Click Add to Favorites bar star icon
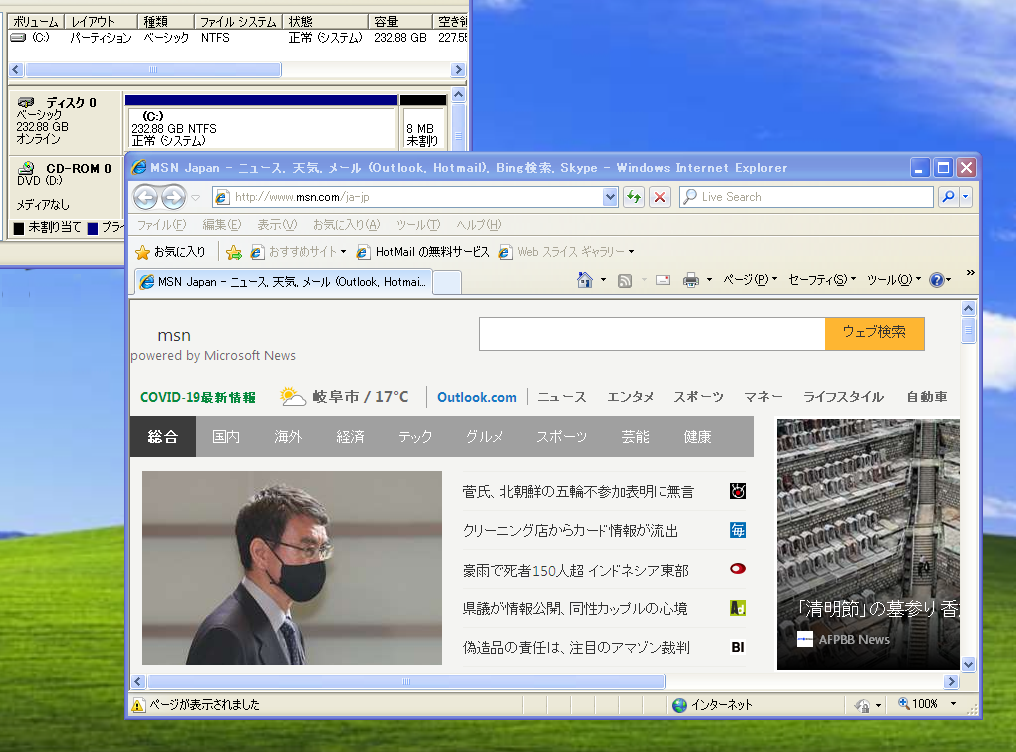Screen dimensions: 1016x752 pyautogui.click(x=234, y=252)
